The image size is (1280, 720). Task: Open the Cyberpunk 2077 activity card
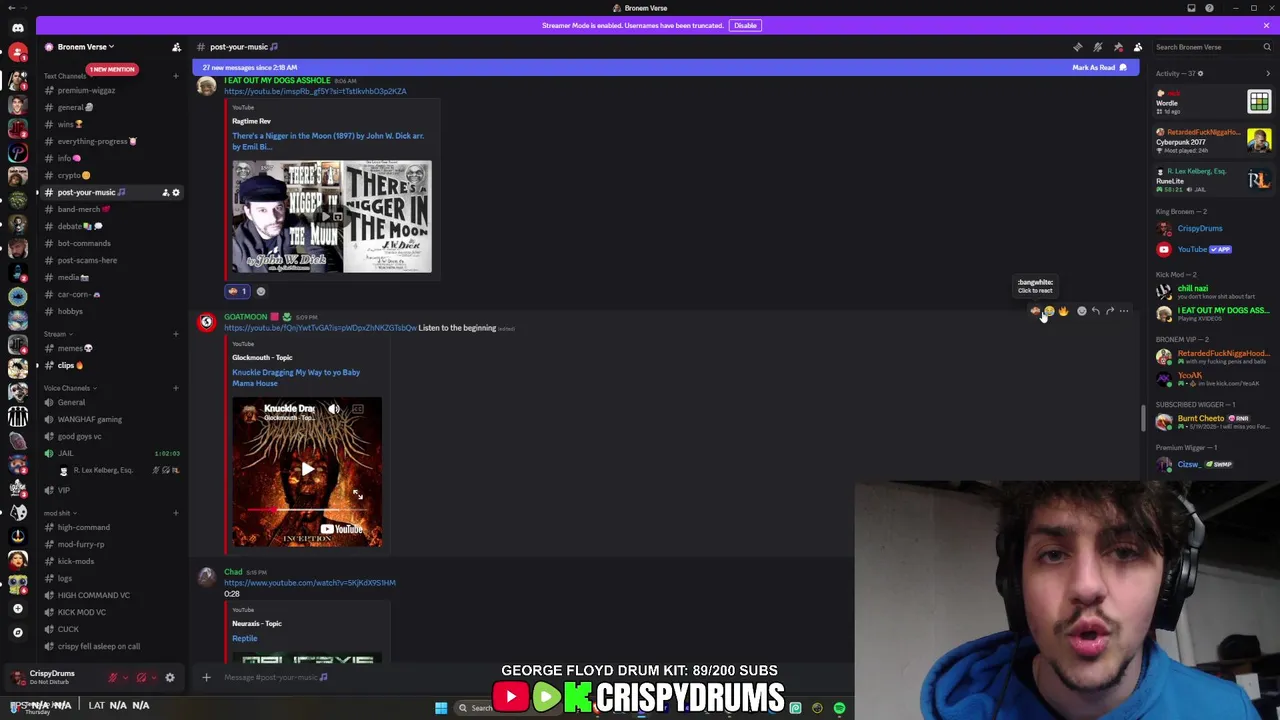click(1213, 141)
